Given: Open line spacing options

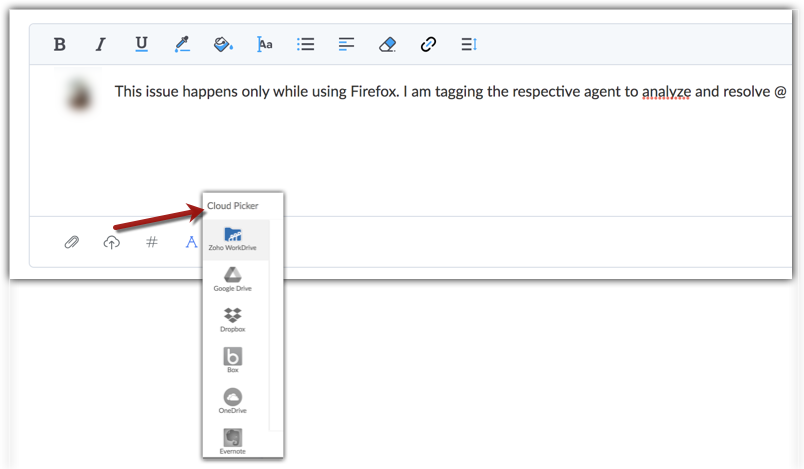Looking at the screenshot, I should tap(469, 44).
